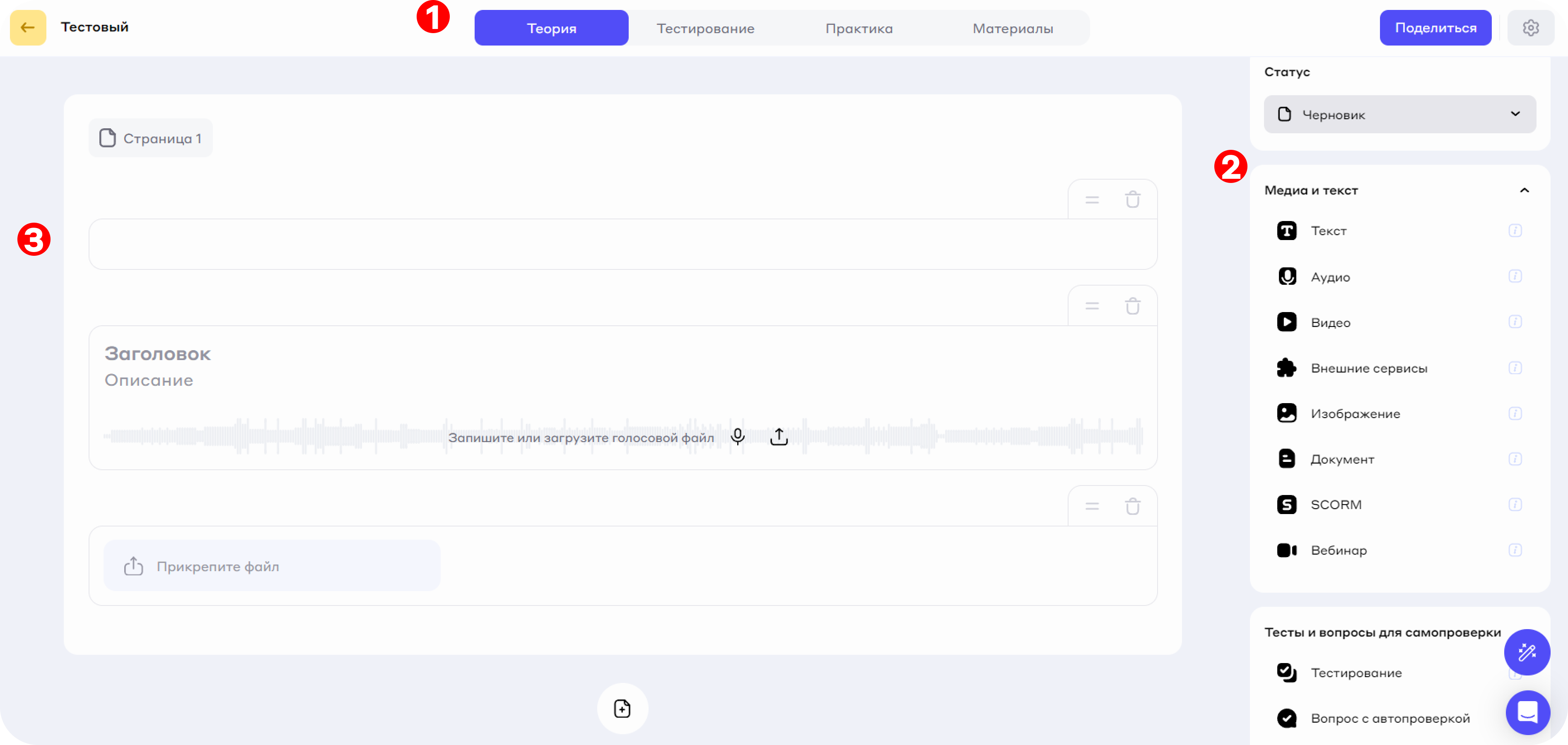This screenshot has height=745, width=1568.
Task: Open the chat support bubble
Action: (x=1527, y=711)
